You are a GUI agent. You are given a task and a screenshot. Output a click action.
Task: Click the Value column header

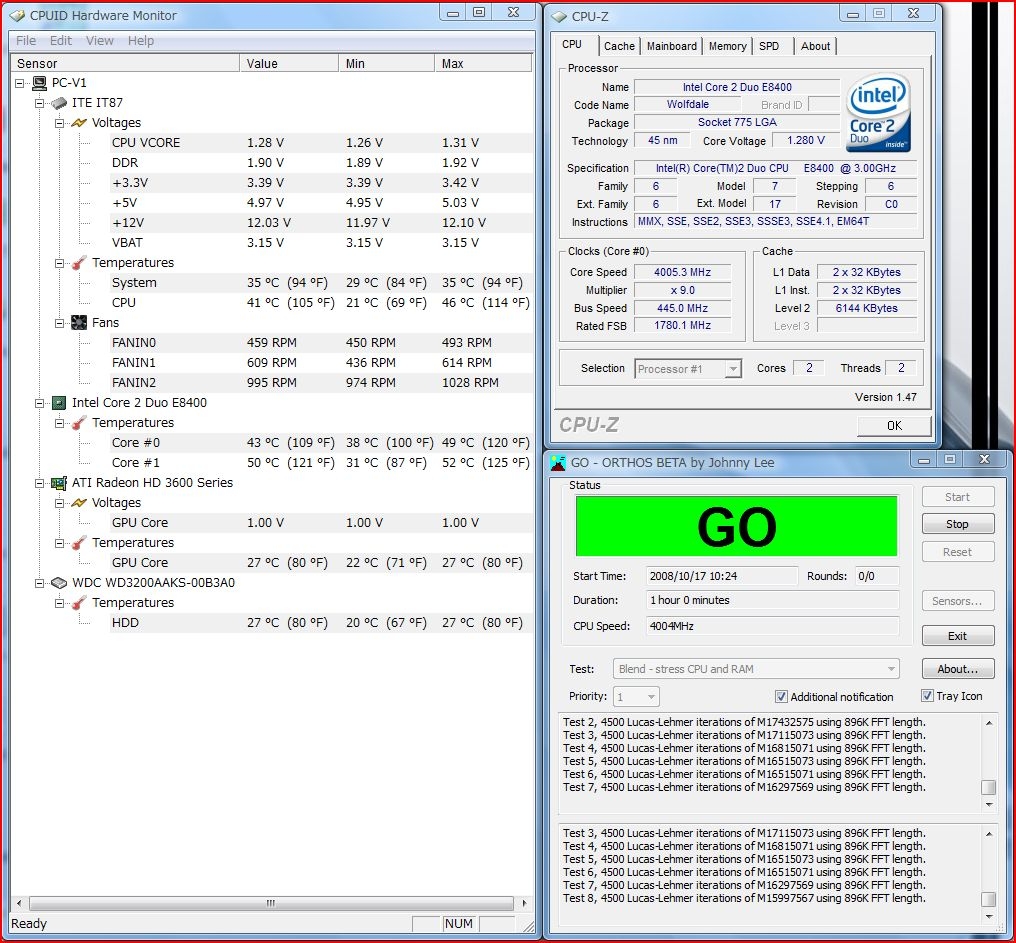[289, 64]
